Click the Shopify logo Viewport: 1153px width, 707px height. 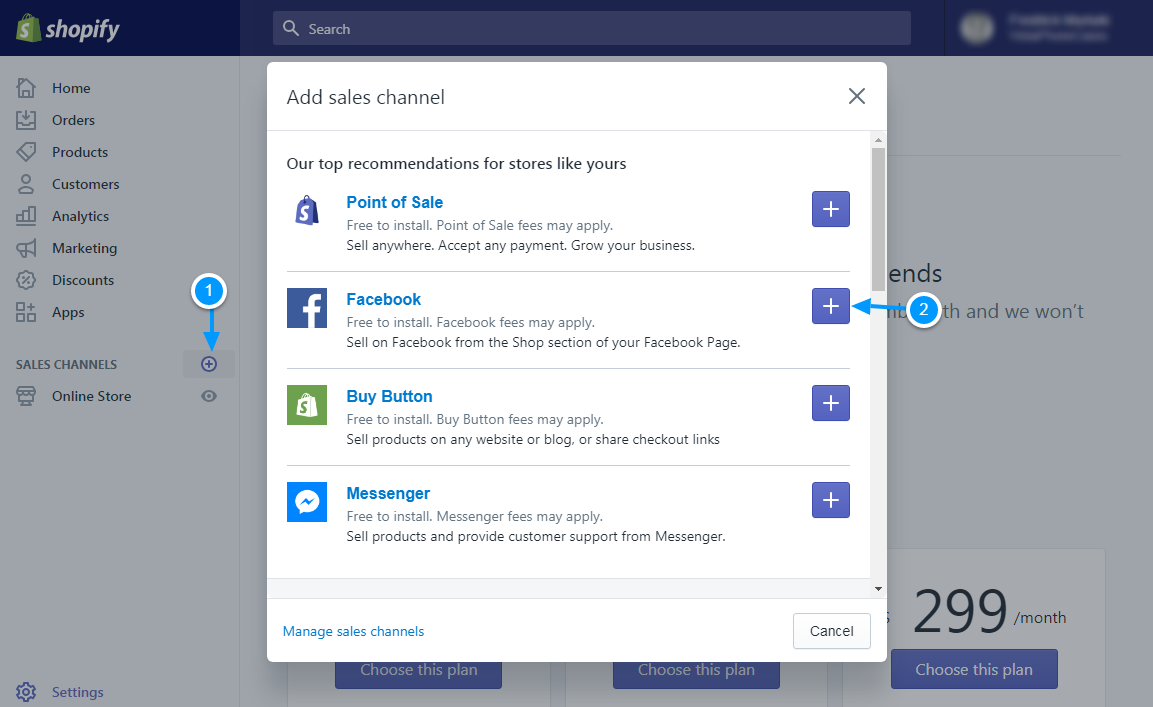[x=68, y=29]
